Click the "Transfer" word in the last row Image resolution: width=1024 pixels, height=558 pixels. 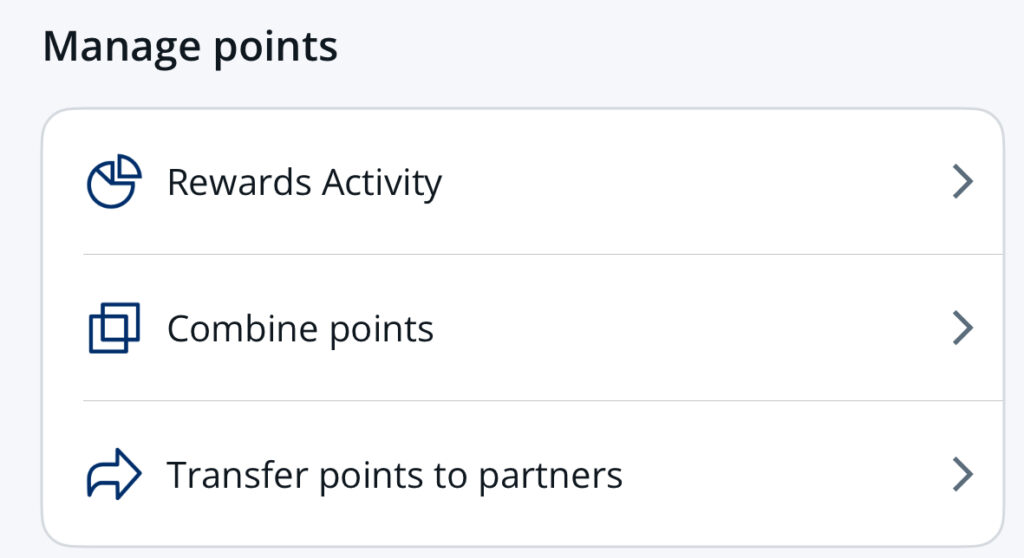coord(237,474)
